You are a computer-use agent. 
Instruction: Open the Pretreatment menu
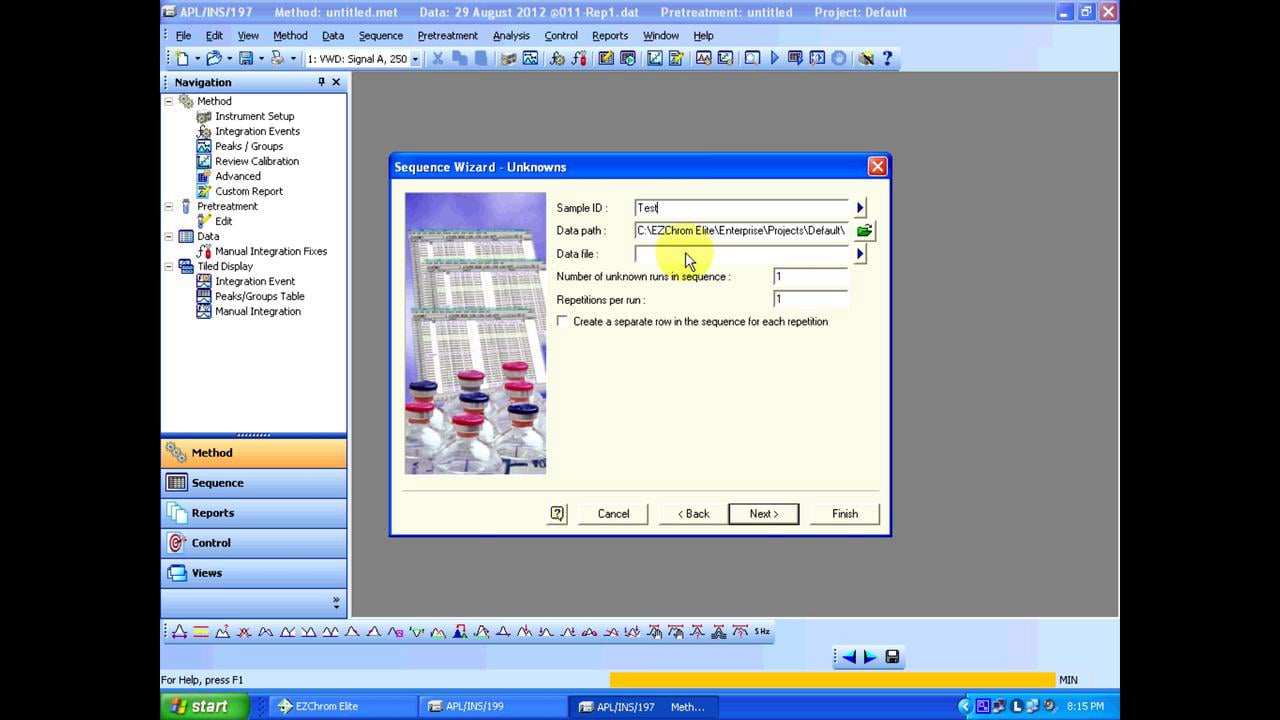click(x=447, y=36)
